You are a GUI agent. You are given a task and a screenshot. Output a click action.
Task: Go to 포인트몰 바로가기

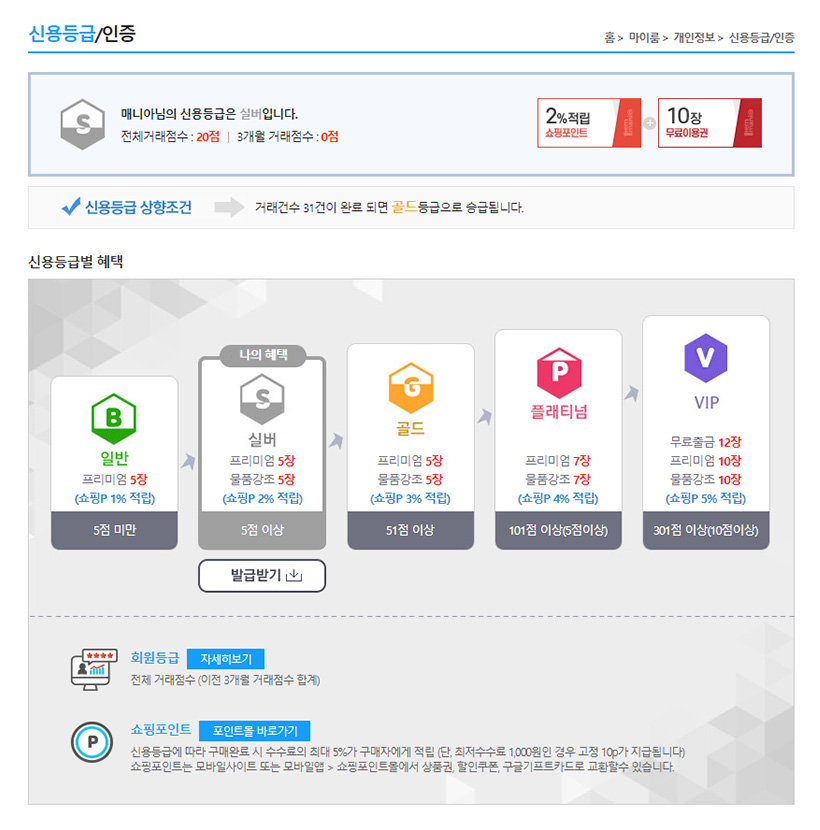pos(255,731)
